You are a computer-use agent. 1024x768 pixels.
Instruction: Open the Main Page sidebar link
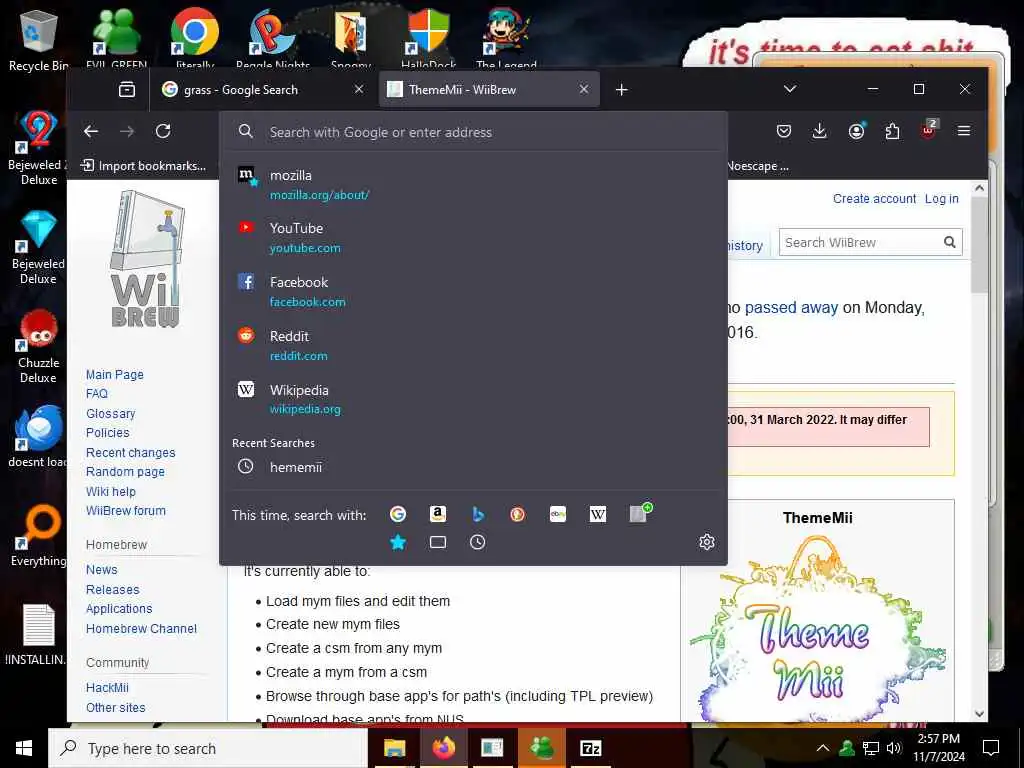click(x=114, y=374)
